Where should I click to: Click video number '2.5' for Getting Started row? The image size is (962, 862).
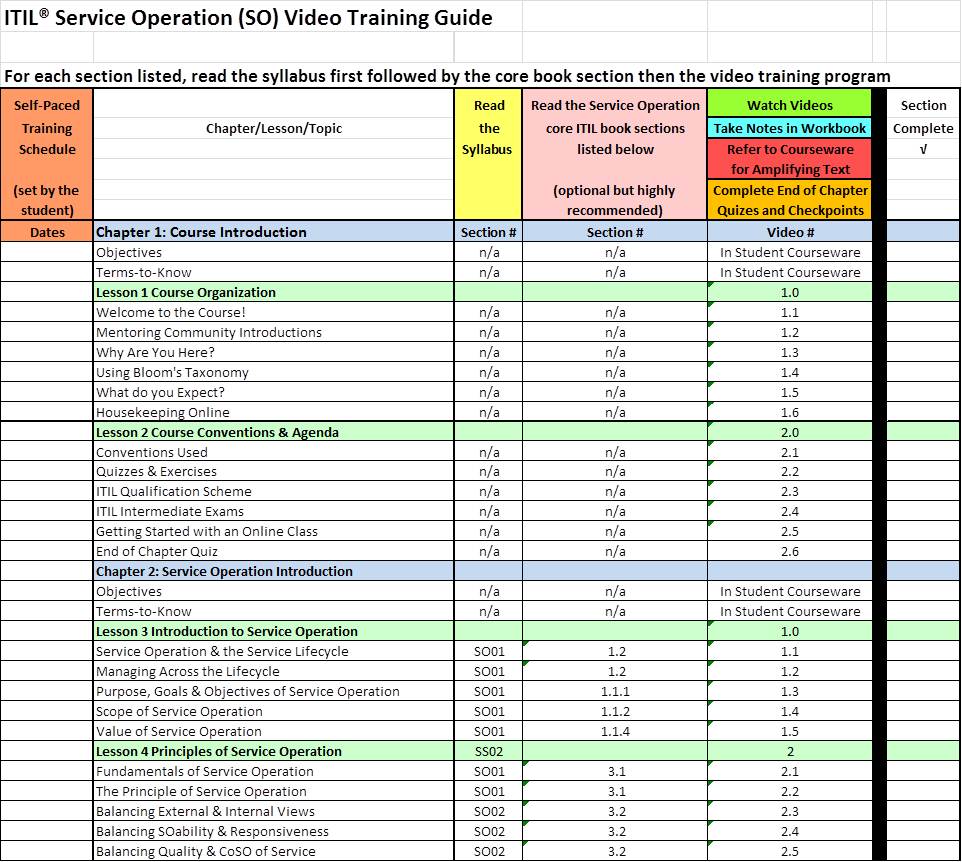(x=789, y=531)
